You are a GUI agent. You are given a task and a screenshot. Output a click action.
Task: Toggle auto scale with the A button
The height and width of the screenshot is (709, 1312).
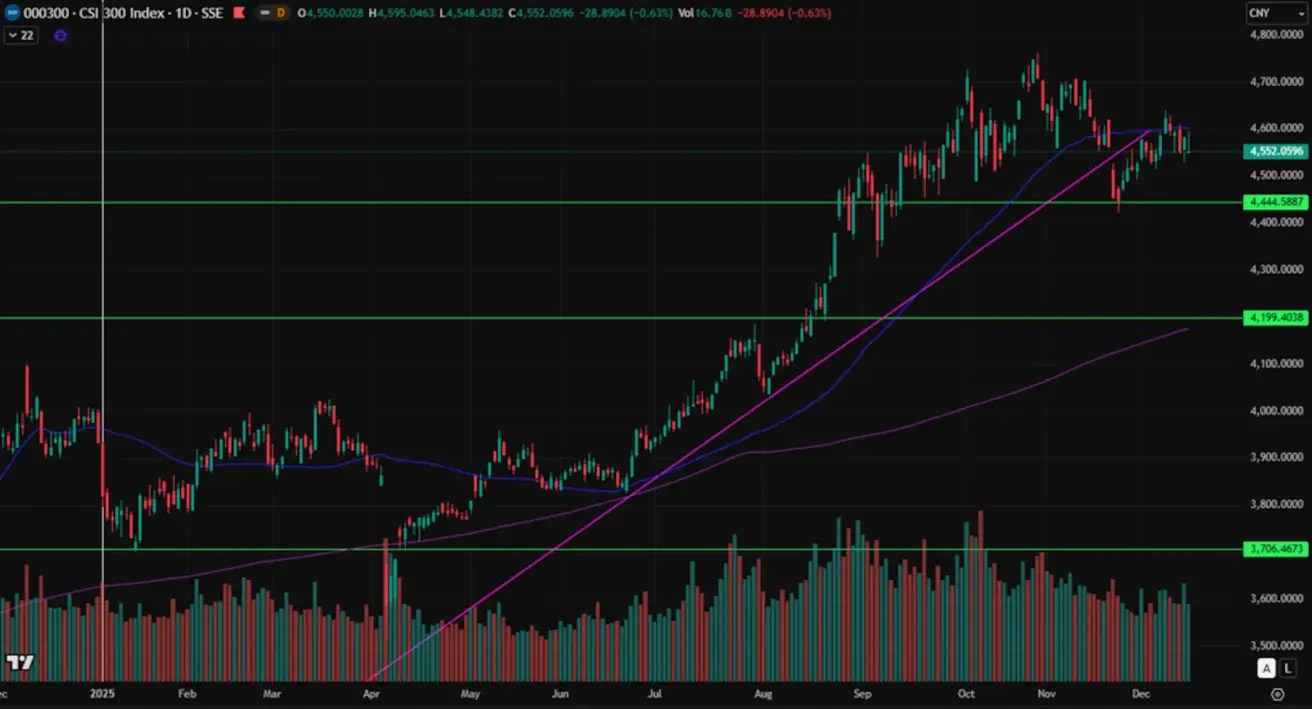tap(1266, 668)
